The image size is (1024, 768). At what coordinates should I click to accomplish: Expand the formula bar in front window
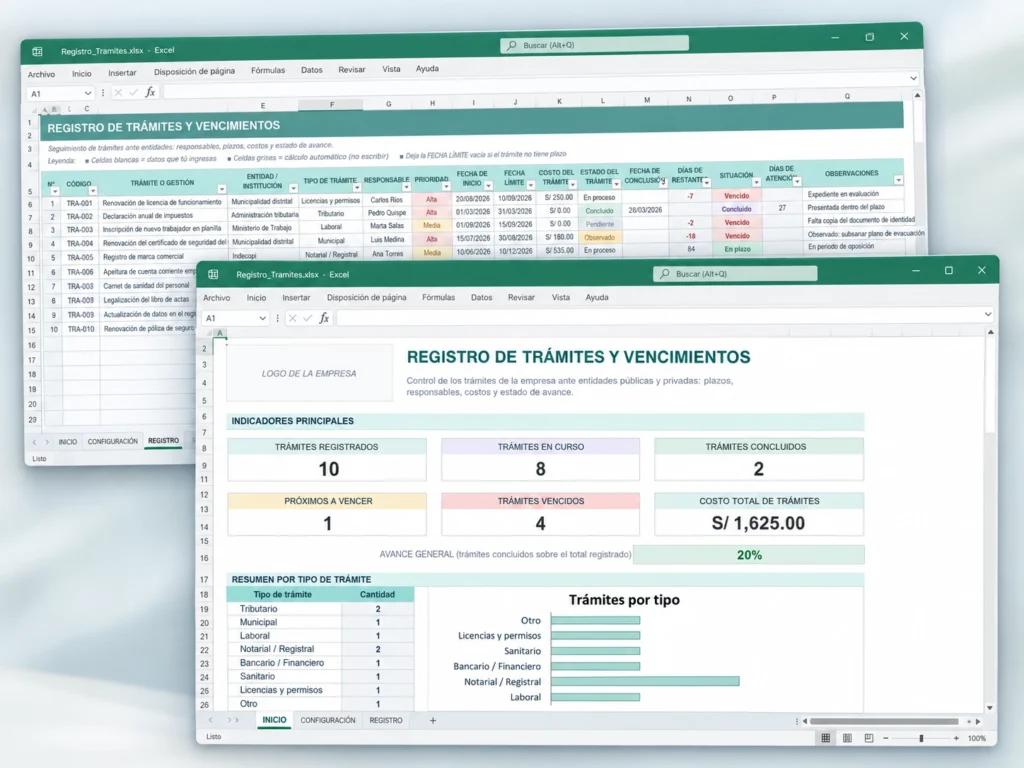tap(987, 314)
